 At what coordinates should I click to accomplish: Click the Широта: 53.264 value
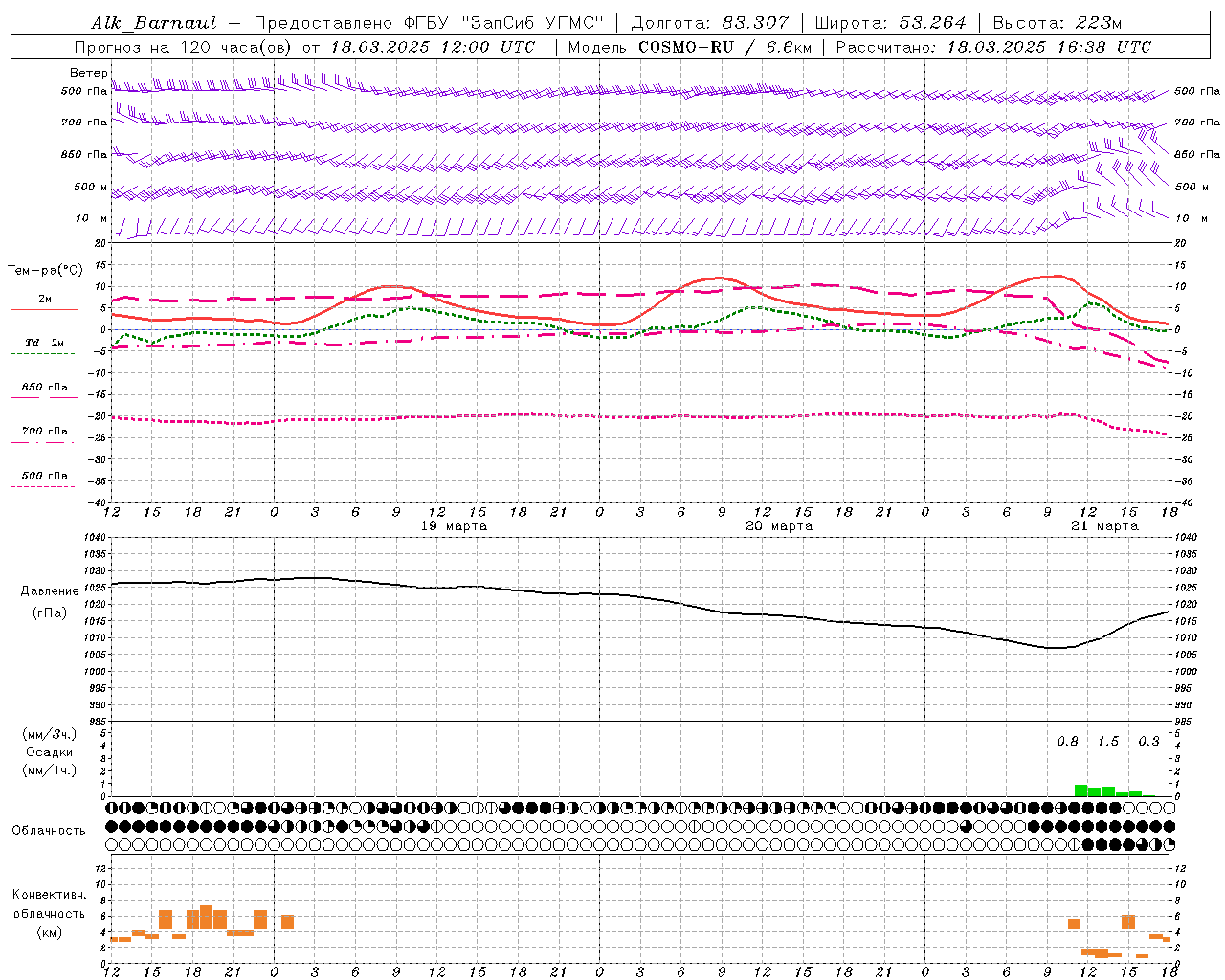tap(890, 23)
